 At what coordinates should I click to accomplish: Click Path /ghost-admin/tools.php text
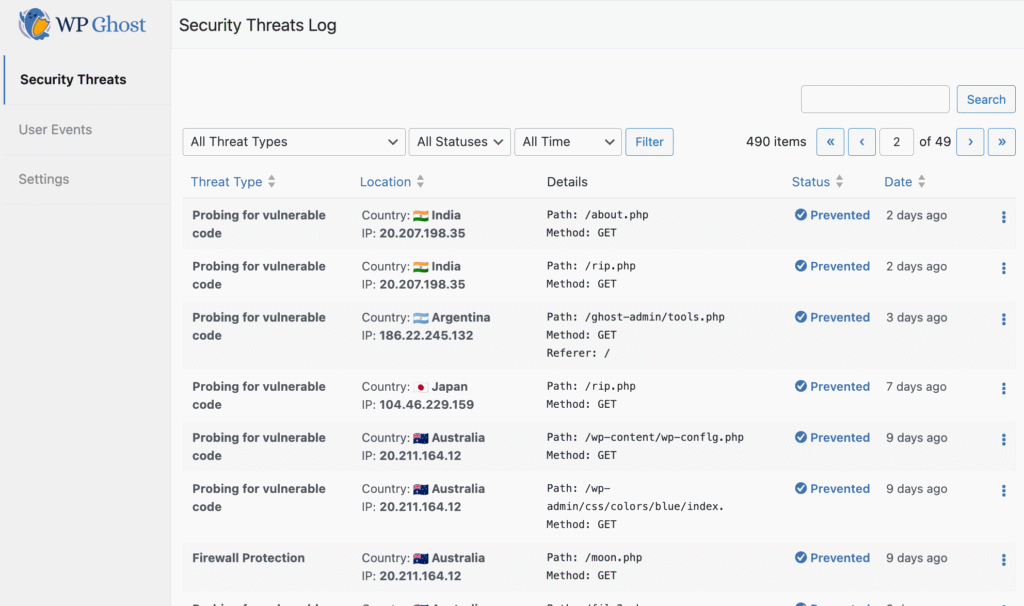click(x=635, y=317)
